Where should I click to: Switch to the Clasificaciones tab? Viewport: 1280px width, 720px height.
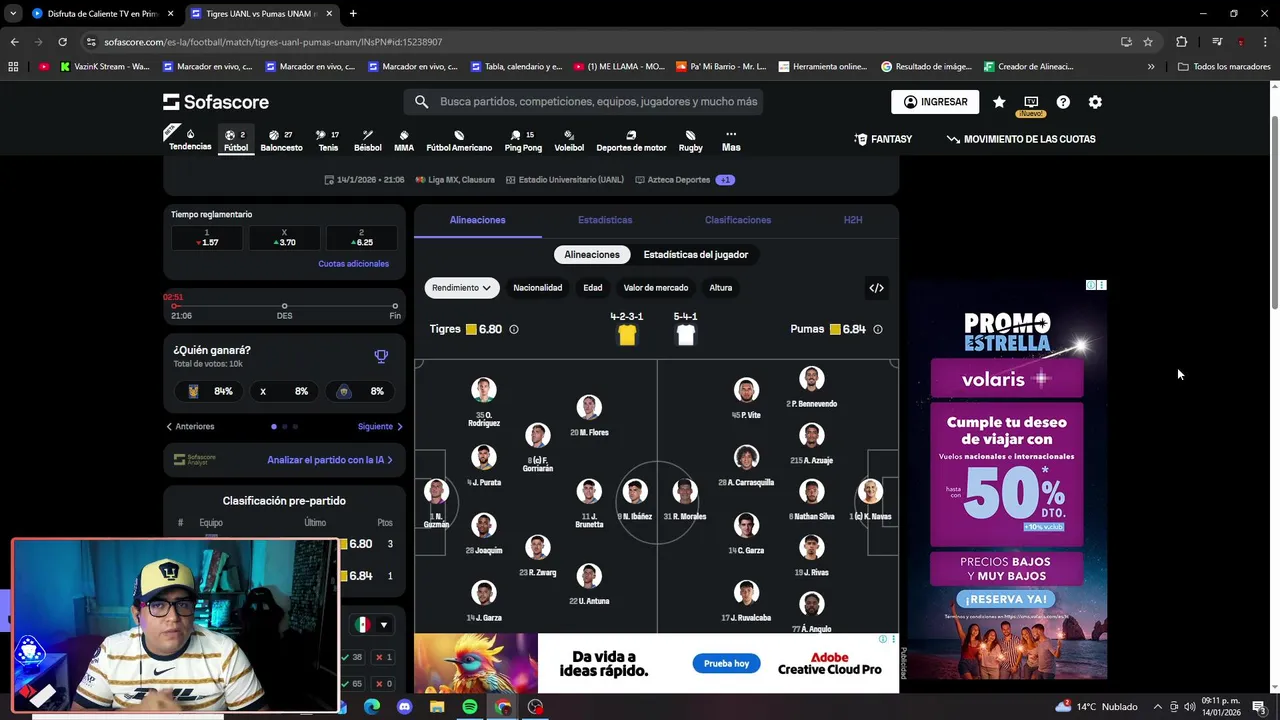pyautogui.click(x=738, y=220)
